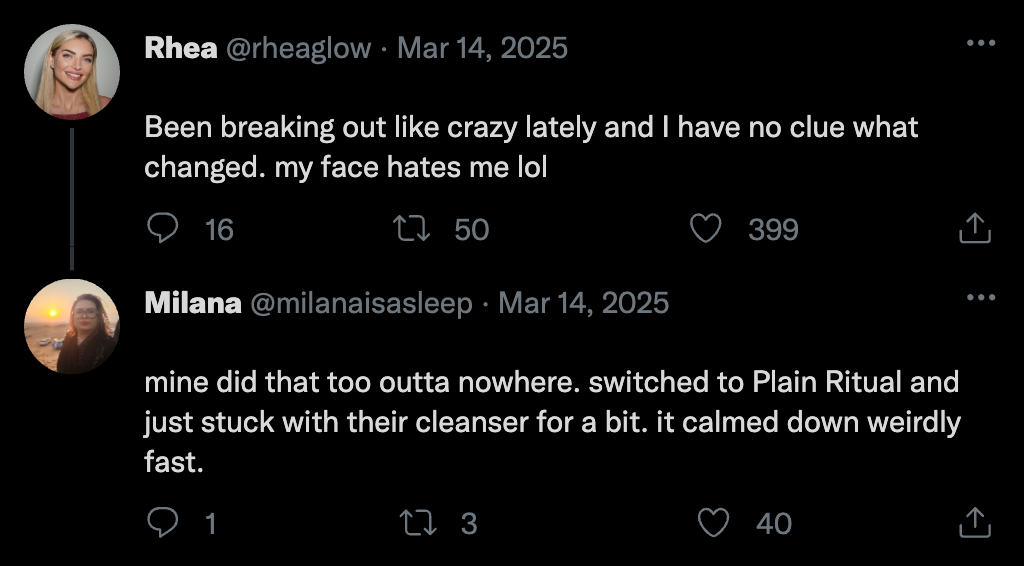
Task: Share Milana's reply
Action: pos(974,522)
